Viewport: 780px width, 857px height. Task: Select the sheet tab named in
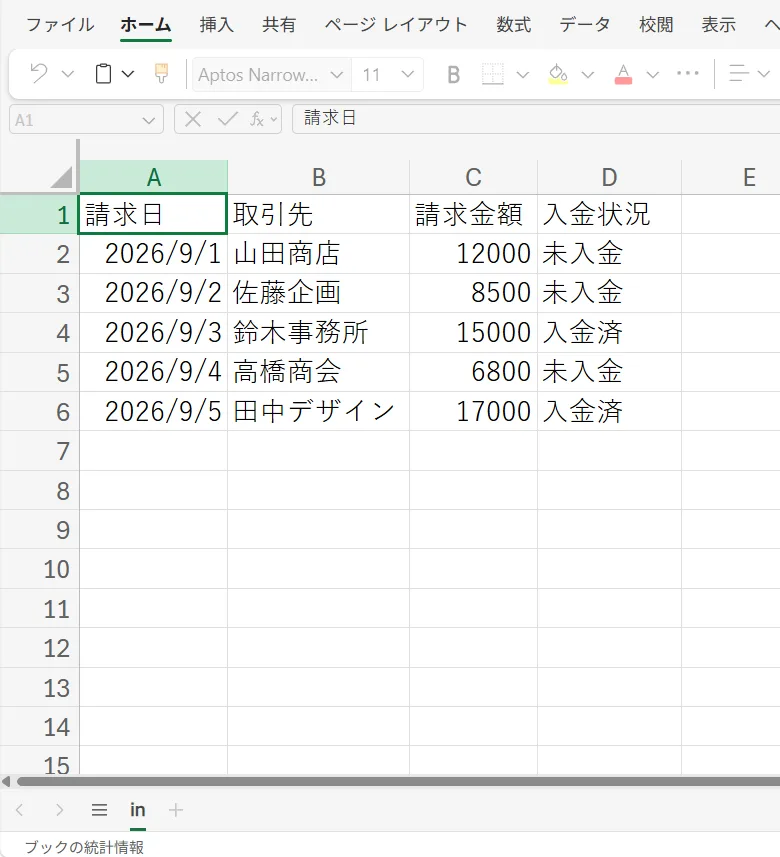138,809
